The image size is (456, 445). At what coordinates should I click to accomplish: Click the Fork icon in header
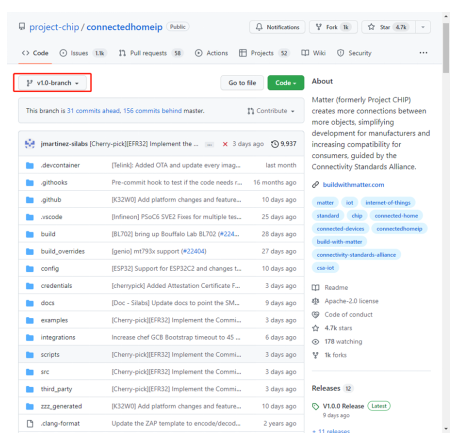click(x=319, y=27)
